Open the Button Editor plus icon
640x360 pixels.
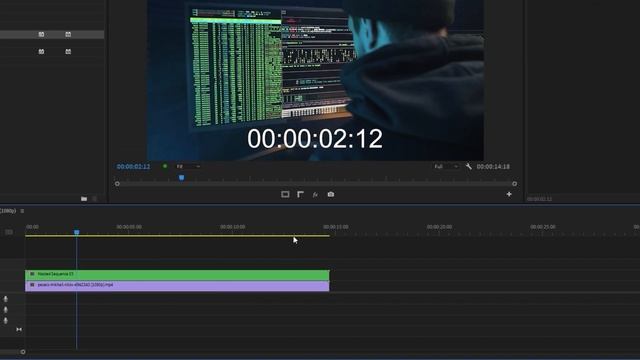tap(509, 194)
